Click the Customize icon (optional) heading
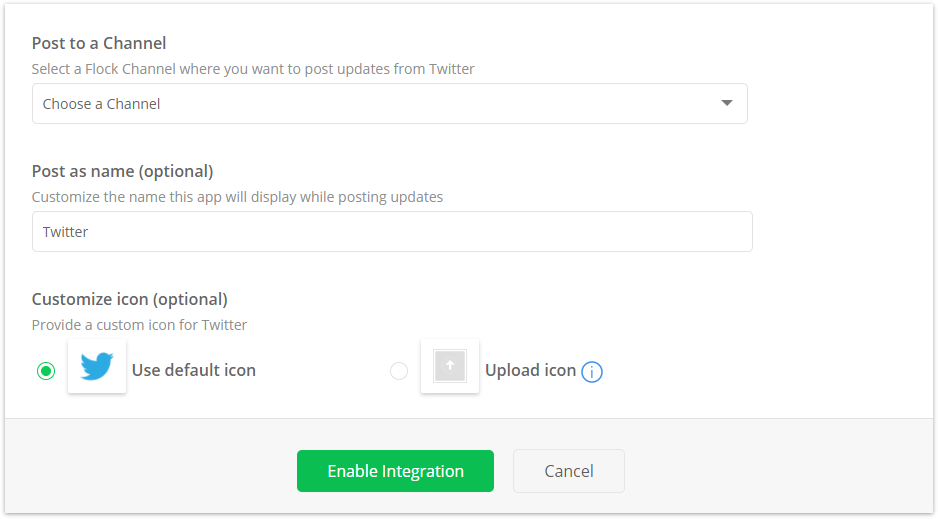Screen dimensions: 938x519 [130, 299]
